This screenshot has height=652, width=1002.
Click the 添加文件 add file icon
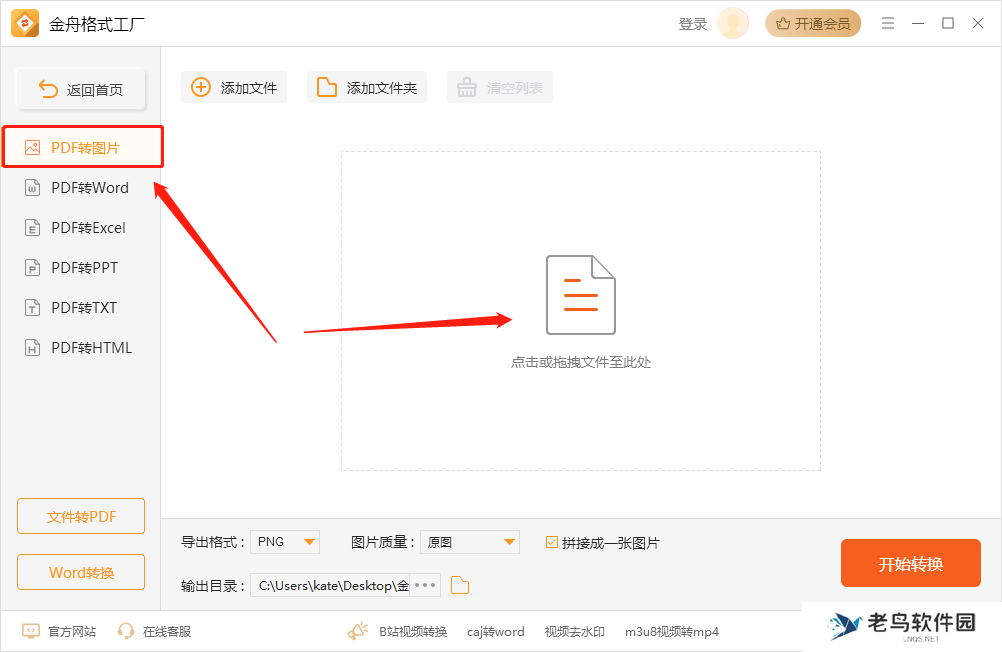pyautogui.click(x=202, y=87)
